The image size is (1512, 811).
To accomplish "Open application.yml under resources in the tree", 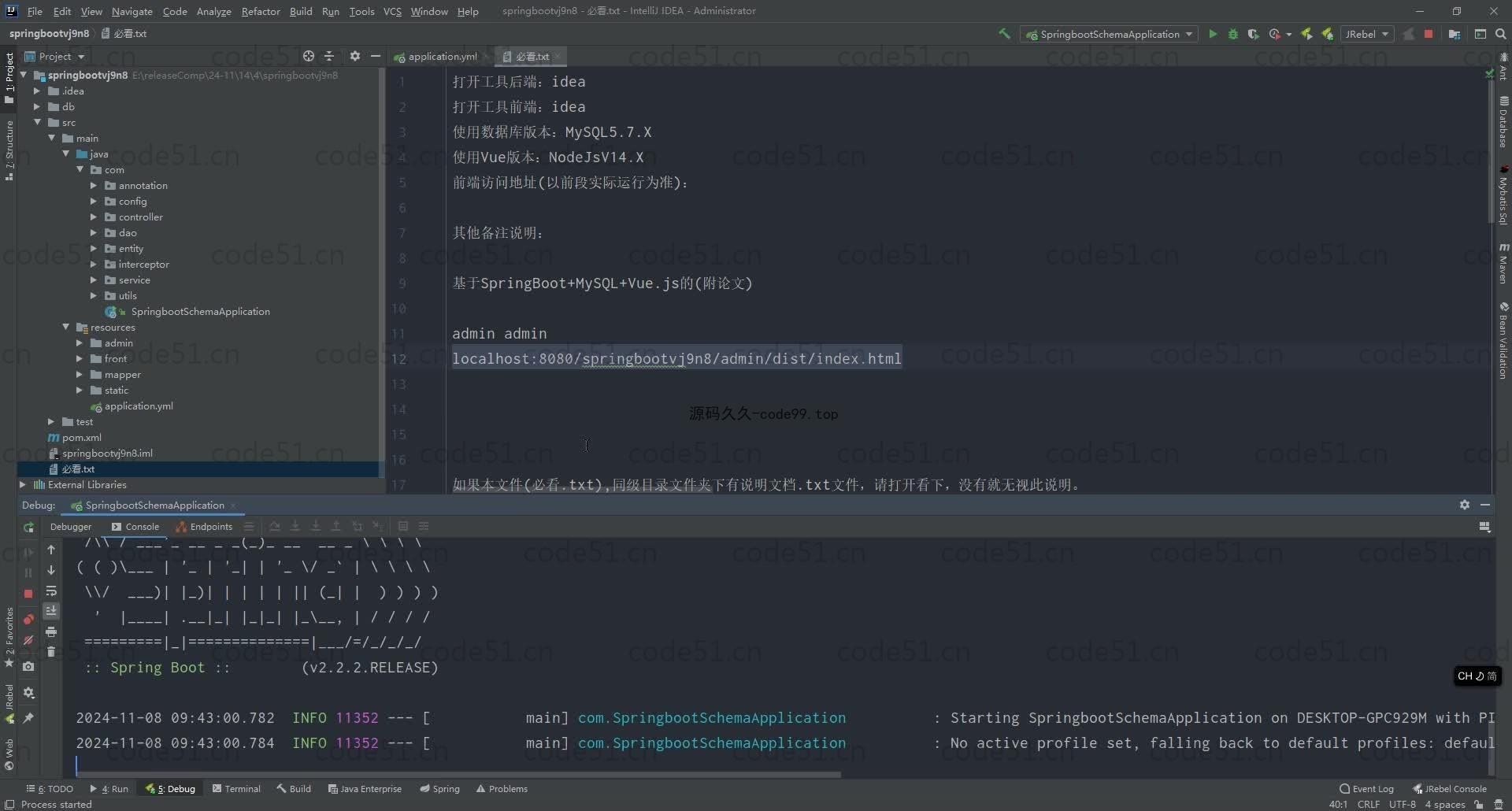I will pyautogui.click(x=139, y=406).
